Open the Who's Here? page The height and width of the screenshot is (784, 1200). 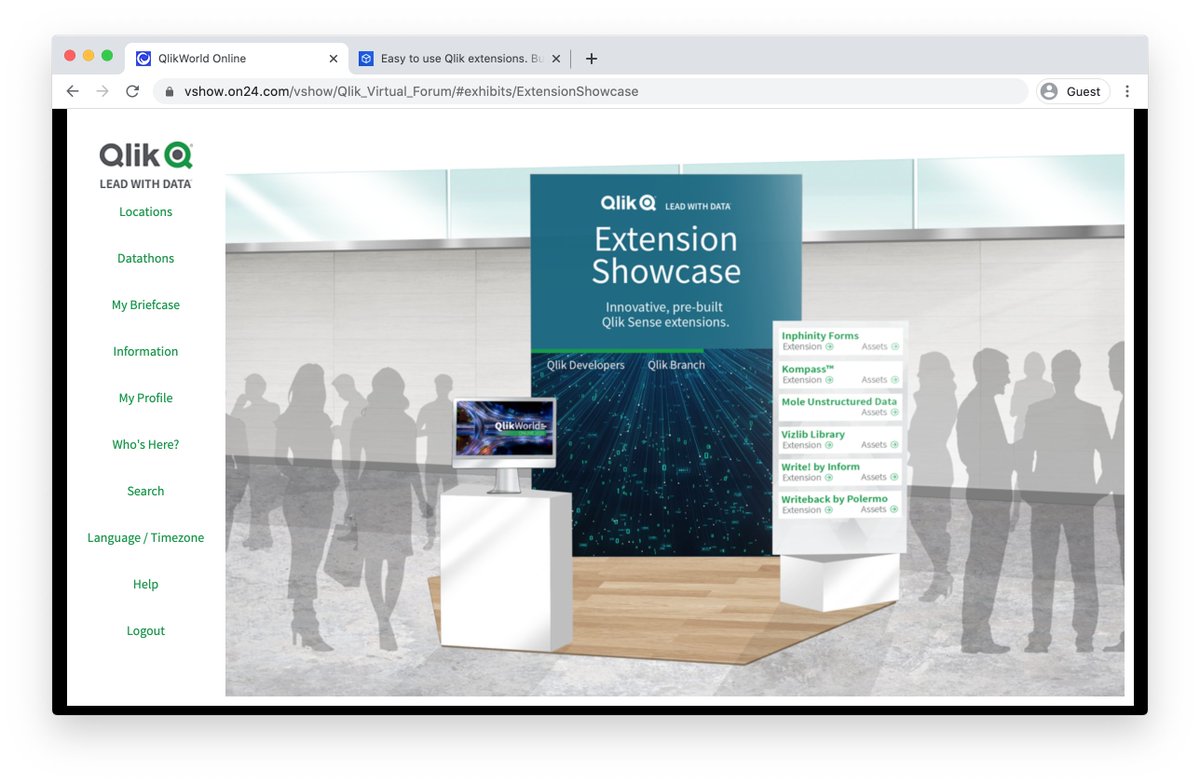(145, 444)
